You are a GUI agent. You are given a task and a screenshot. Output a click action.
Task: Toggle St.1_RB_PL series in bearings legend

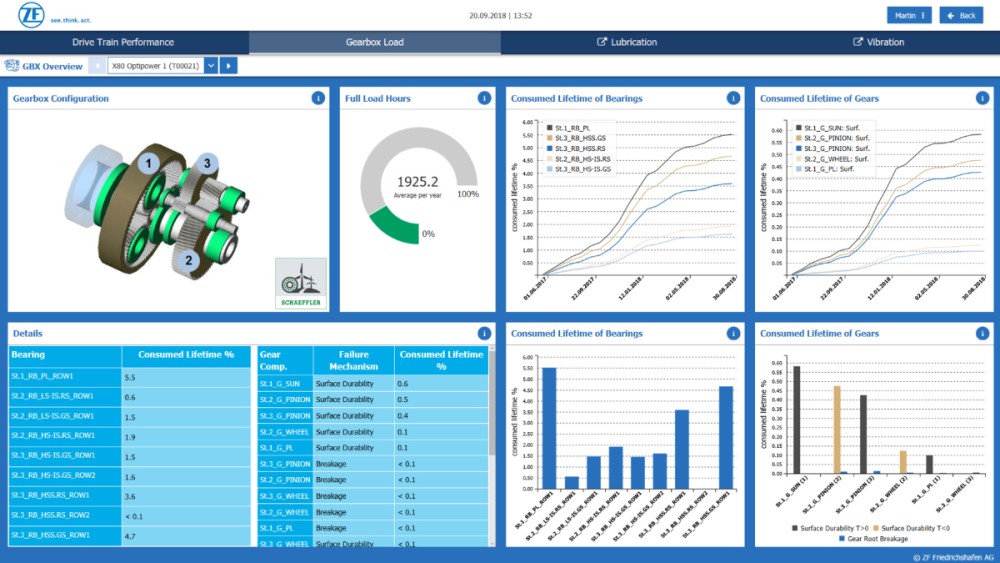click(578, 128)
